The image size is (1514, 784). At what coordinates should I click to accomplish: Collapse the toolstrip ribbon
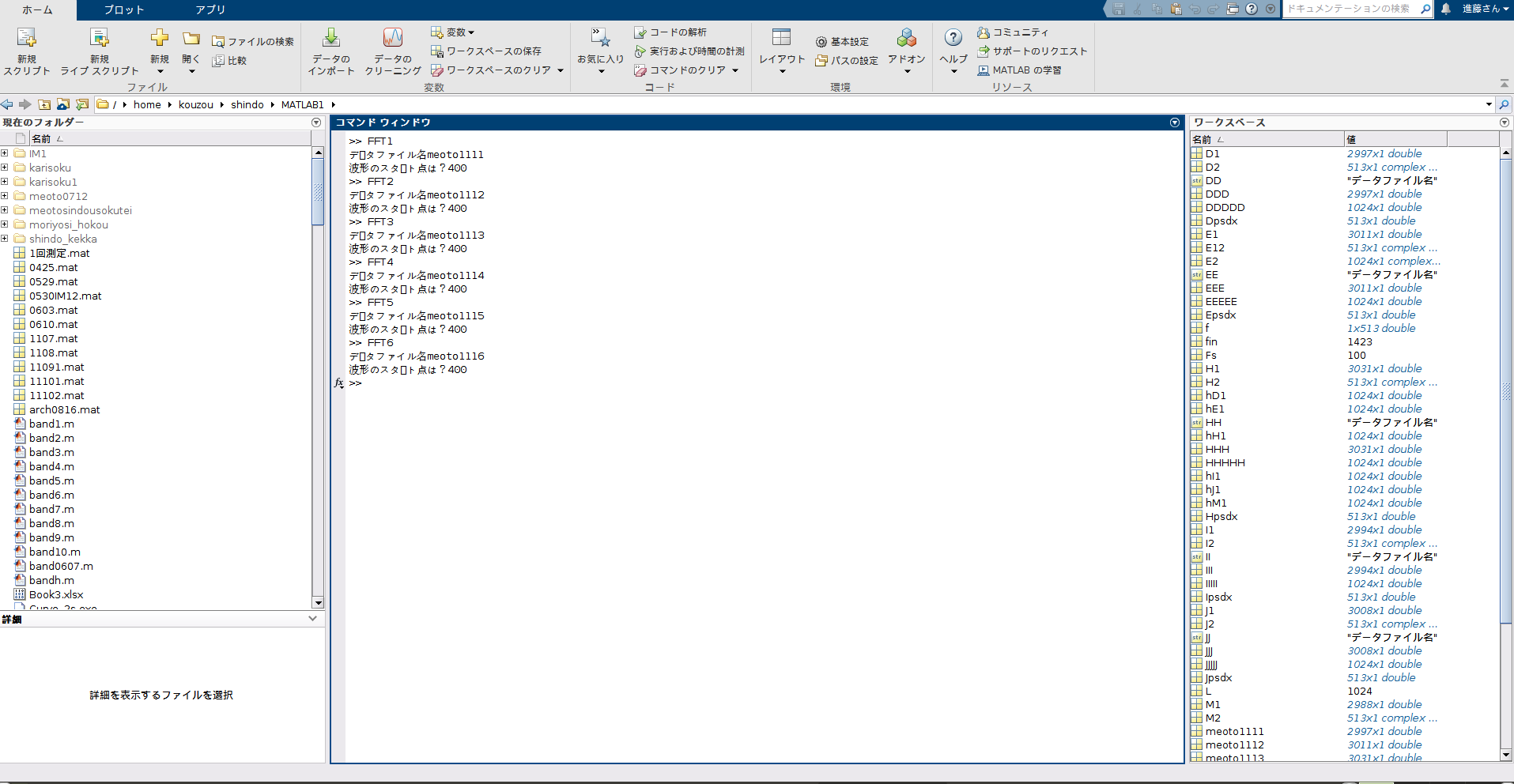point(1504,83)
